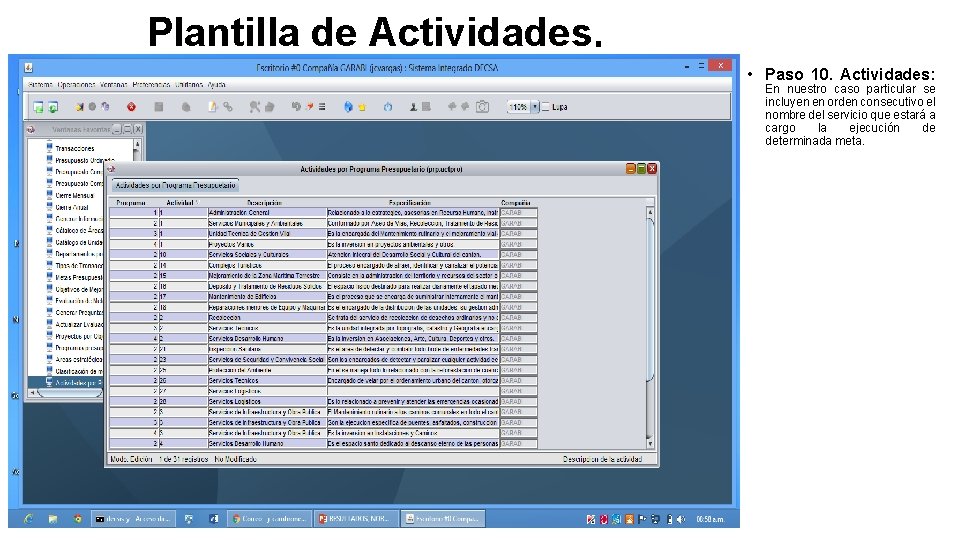Open the Utilidades menu

point(189,84)
